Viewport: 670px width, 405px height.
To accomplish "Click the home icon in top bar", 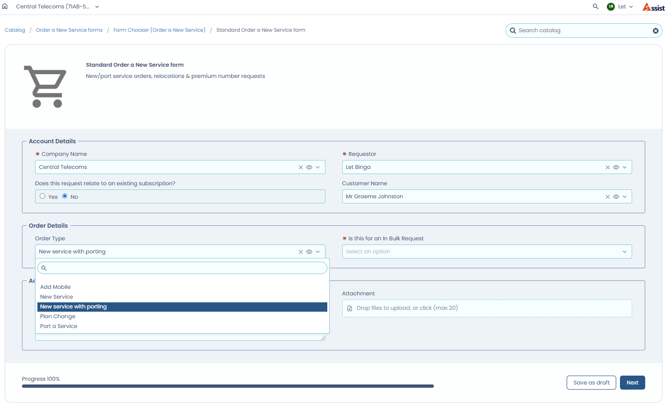I will click(5, 6).
